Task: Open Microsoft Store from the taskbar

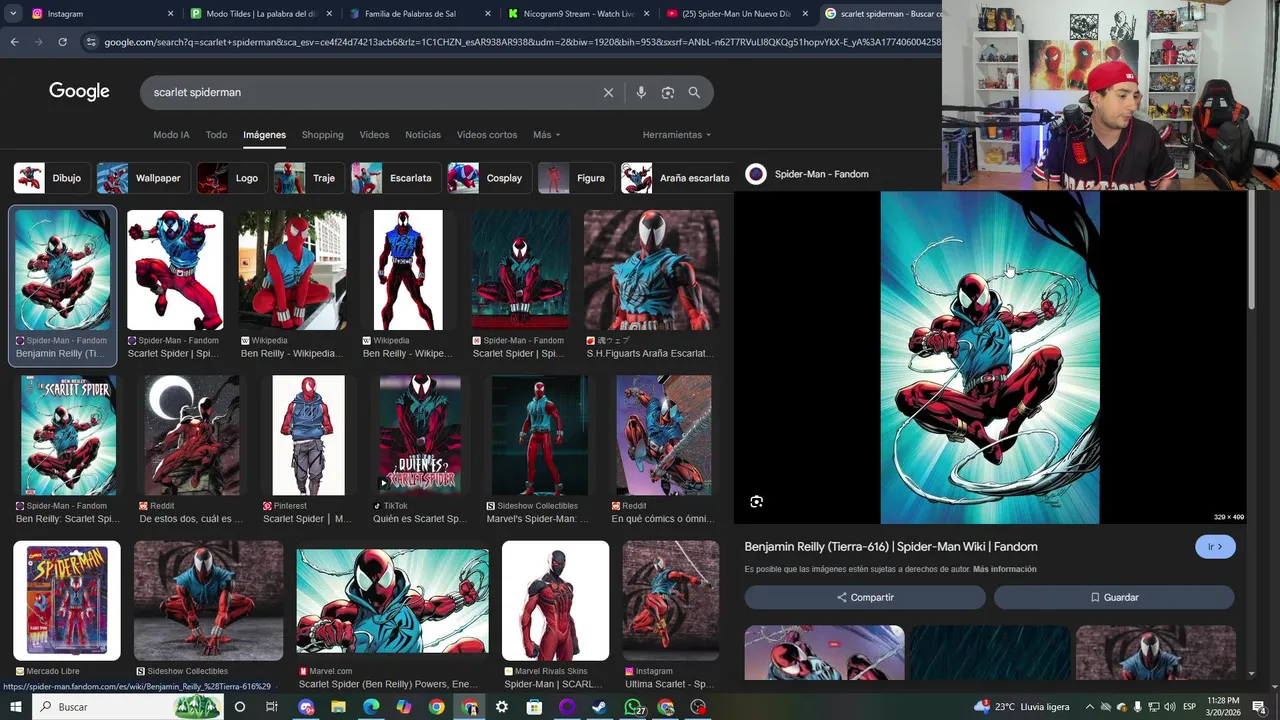Action: (x=534, y=707)
